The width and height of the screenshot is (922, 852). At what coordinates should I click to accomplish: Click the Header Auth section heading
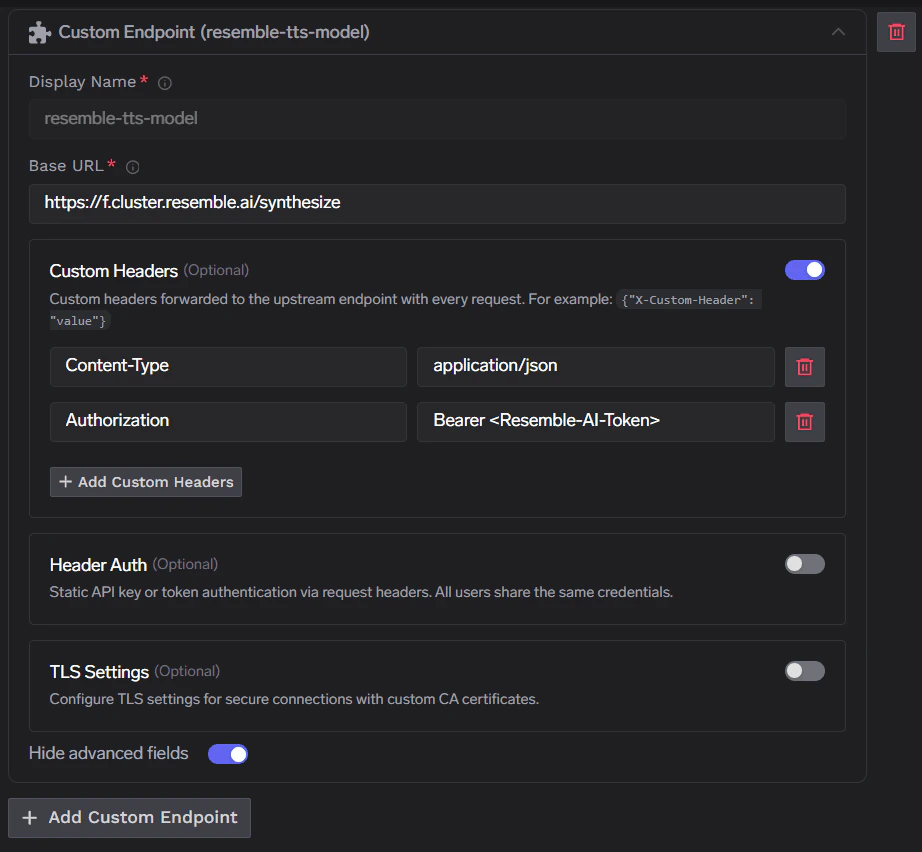(98, 564)
